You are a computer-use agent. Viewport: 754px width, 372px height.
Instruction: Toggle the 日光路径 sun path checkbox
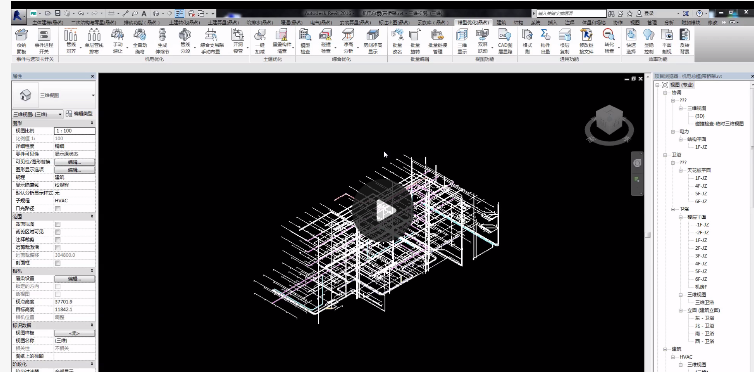click(58, 208)
